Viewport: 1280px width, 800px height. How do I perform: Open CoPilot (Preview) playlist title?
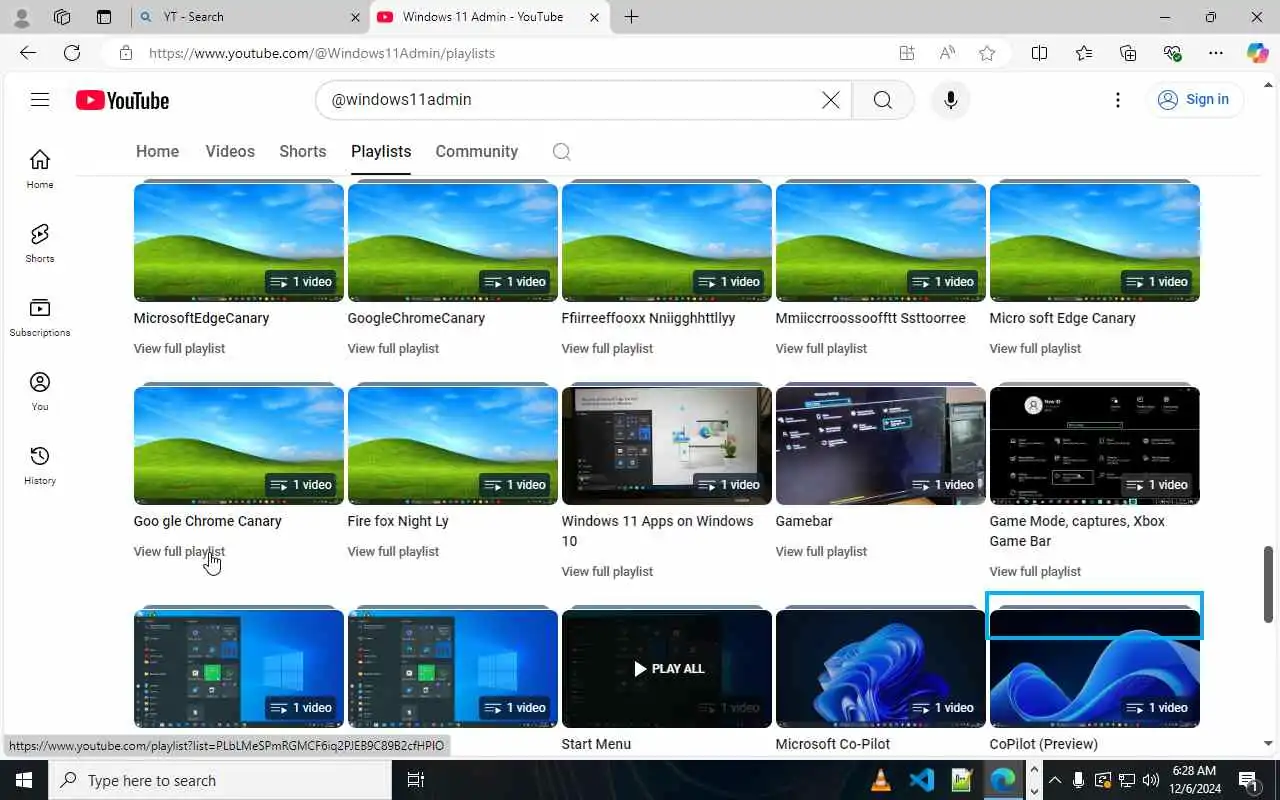(x=1043, y=744)
